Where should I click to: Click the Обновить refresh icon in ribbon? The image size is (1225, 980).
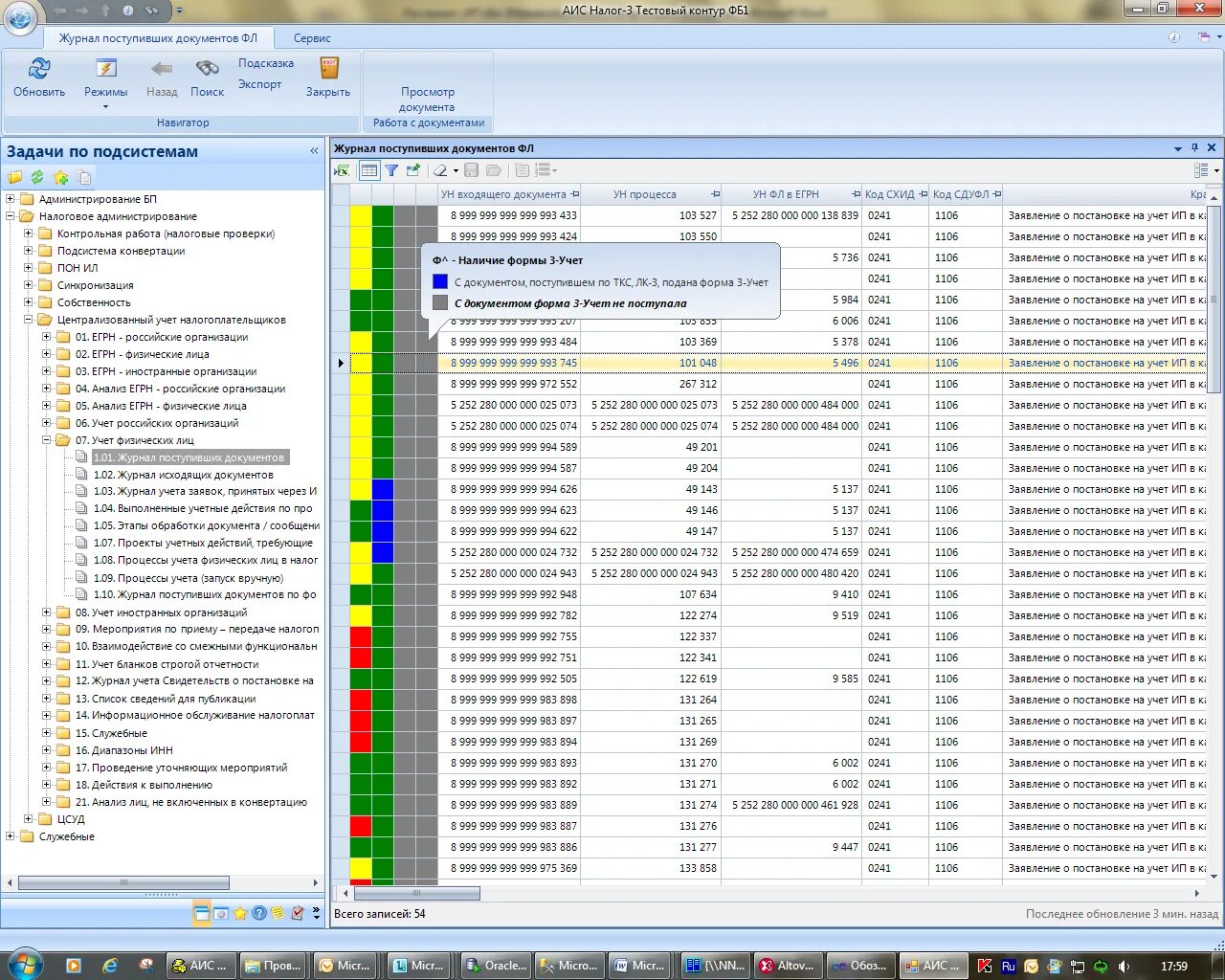[39, 69]
